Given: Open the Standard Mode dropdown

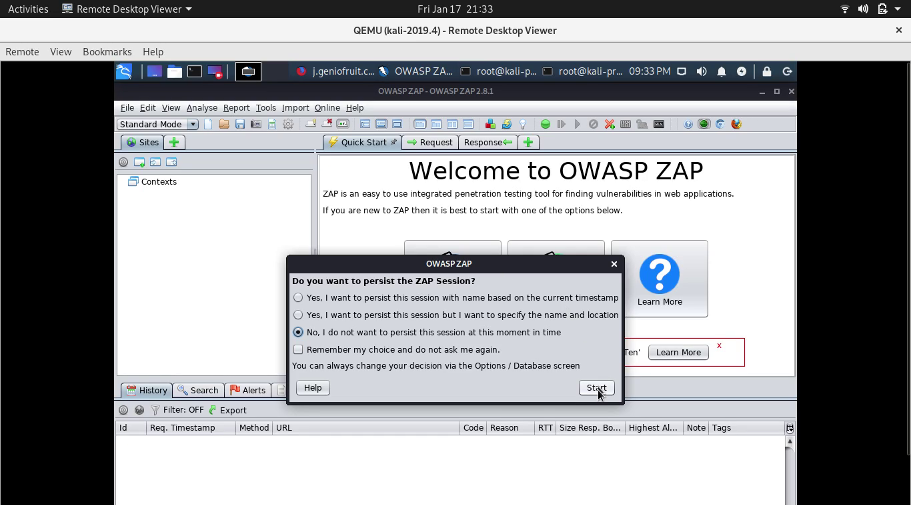Looking at the screenshot, I should (x=157, y=124).
